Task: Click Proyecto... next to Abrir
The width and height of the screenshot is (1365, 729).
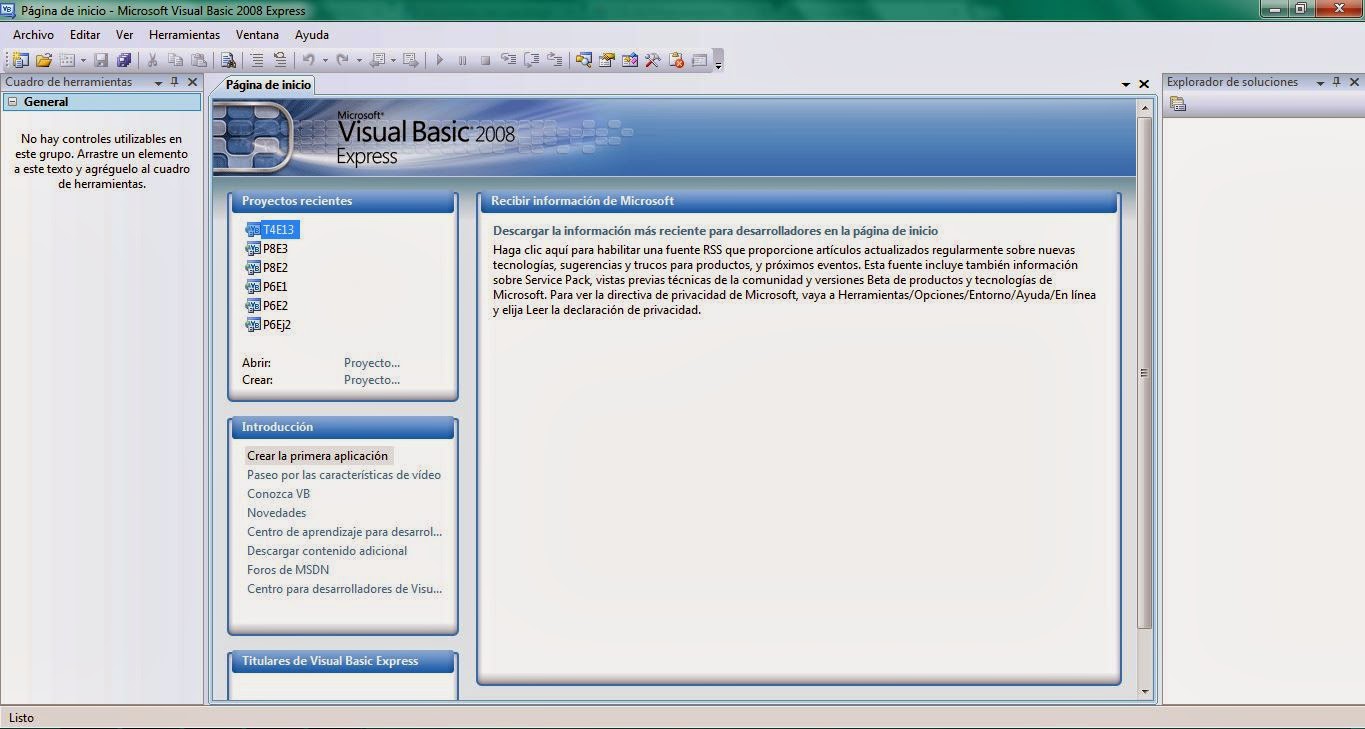Action: click(x=371, y=362)
